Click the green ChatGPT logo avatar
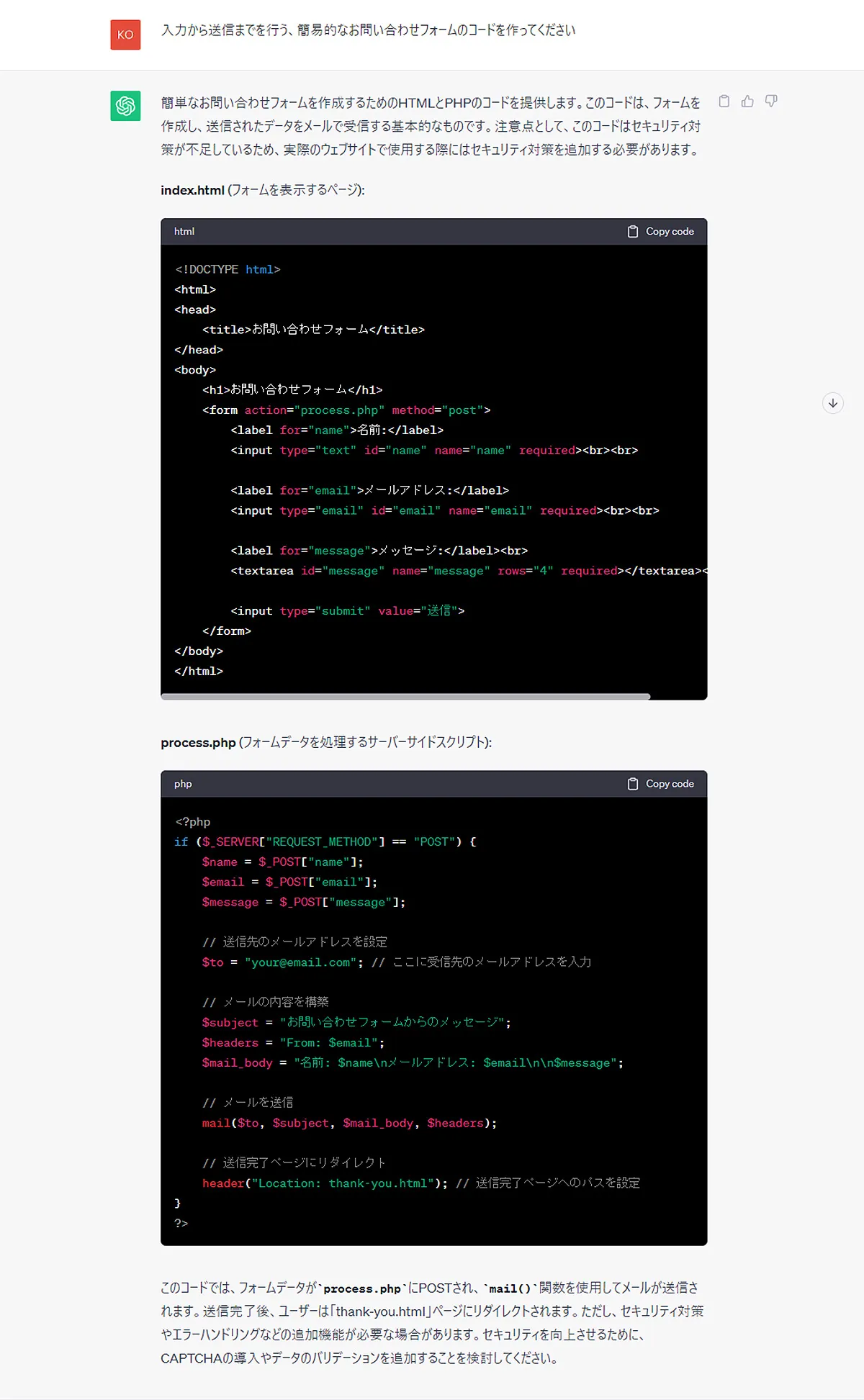This screenshot has height=1400, width=864. tap(125, 106)
